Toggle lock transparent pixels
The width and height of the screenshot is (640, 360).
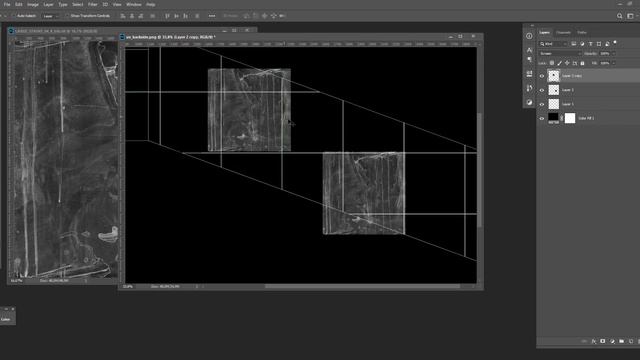click(x=552, y=63)
